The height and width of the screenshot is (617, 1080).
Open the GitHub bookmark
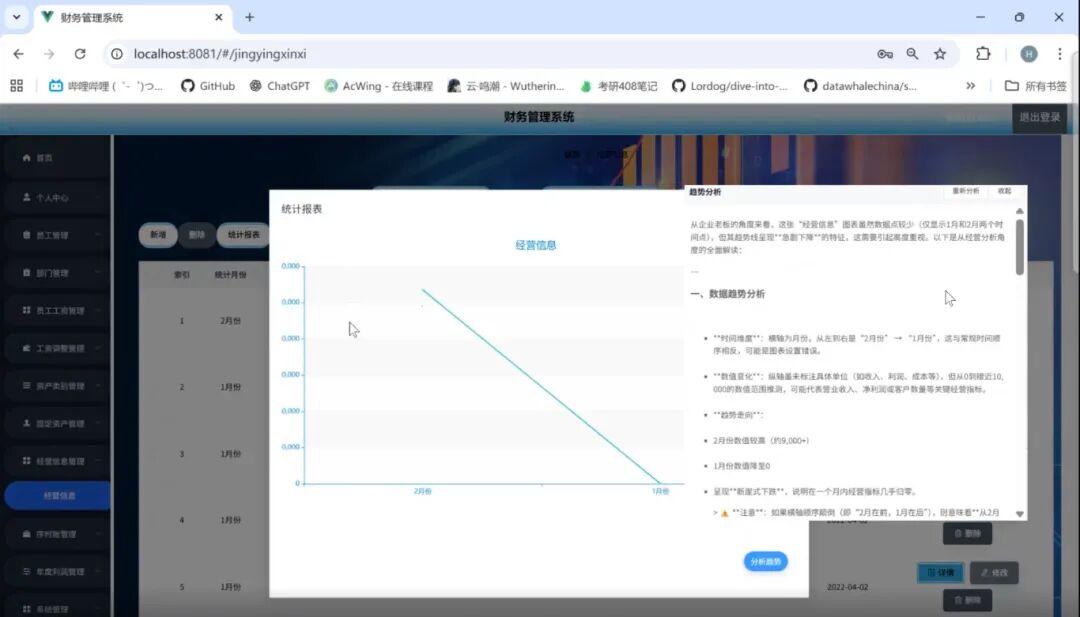pos(208,86)
